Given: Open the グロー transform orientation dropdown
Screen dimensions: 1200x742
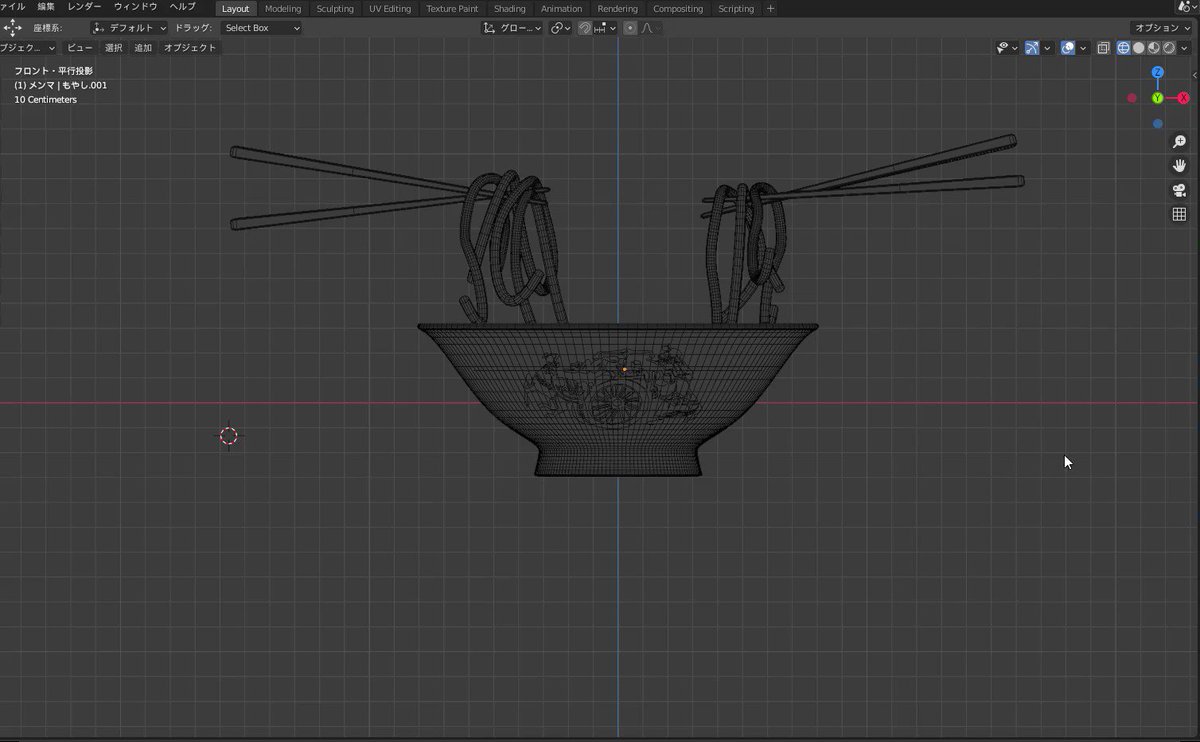Looking at the screenshot, I should (x=512, y=28).
